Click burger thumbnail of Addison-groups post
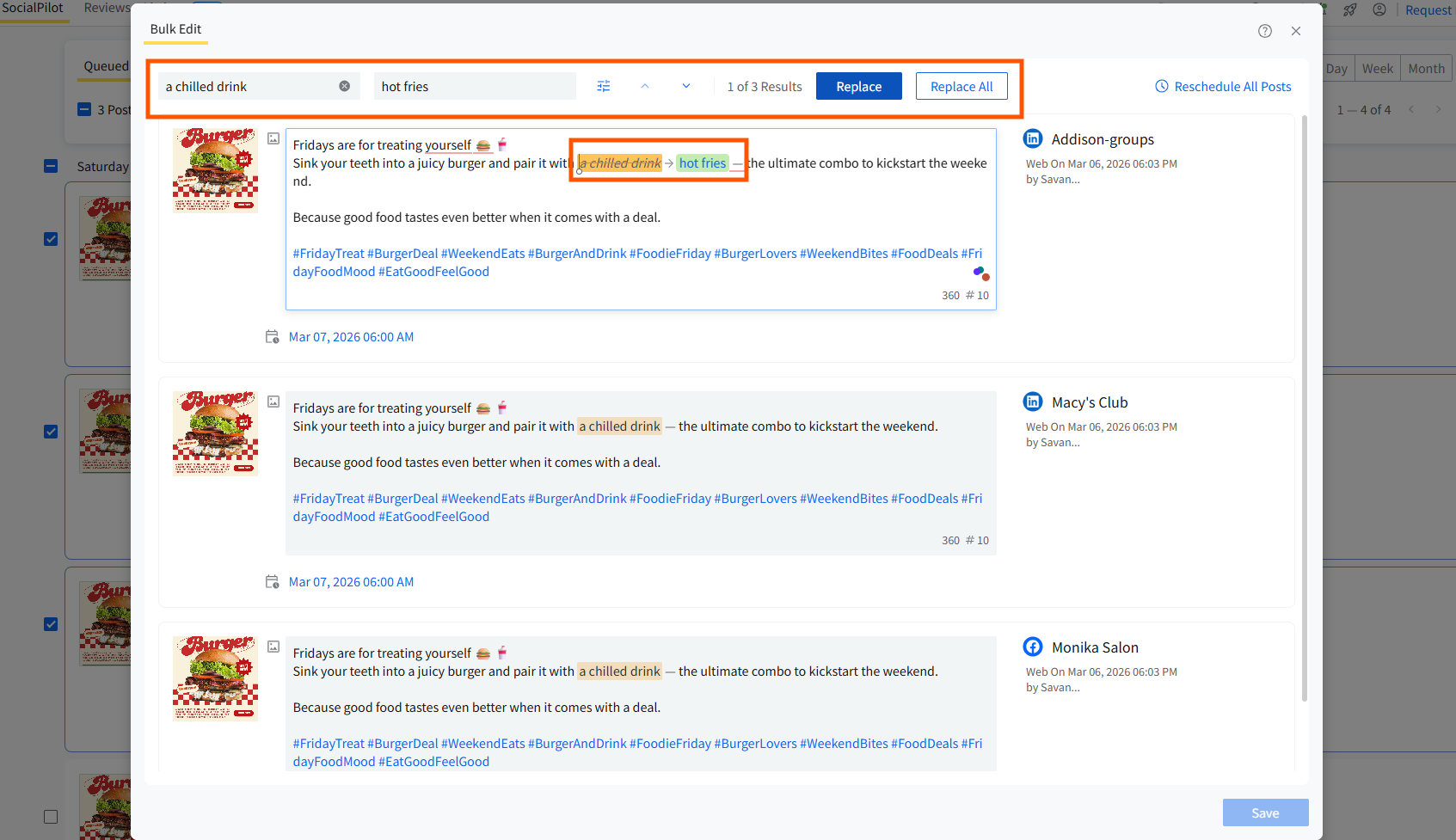The width and height of the screenshot is (1456, 840). click(215, 170)
